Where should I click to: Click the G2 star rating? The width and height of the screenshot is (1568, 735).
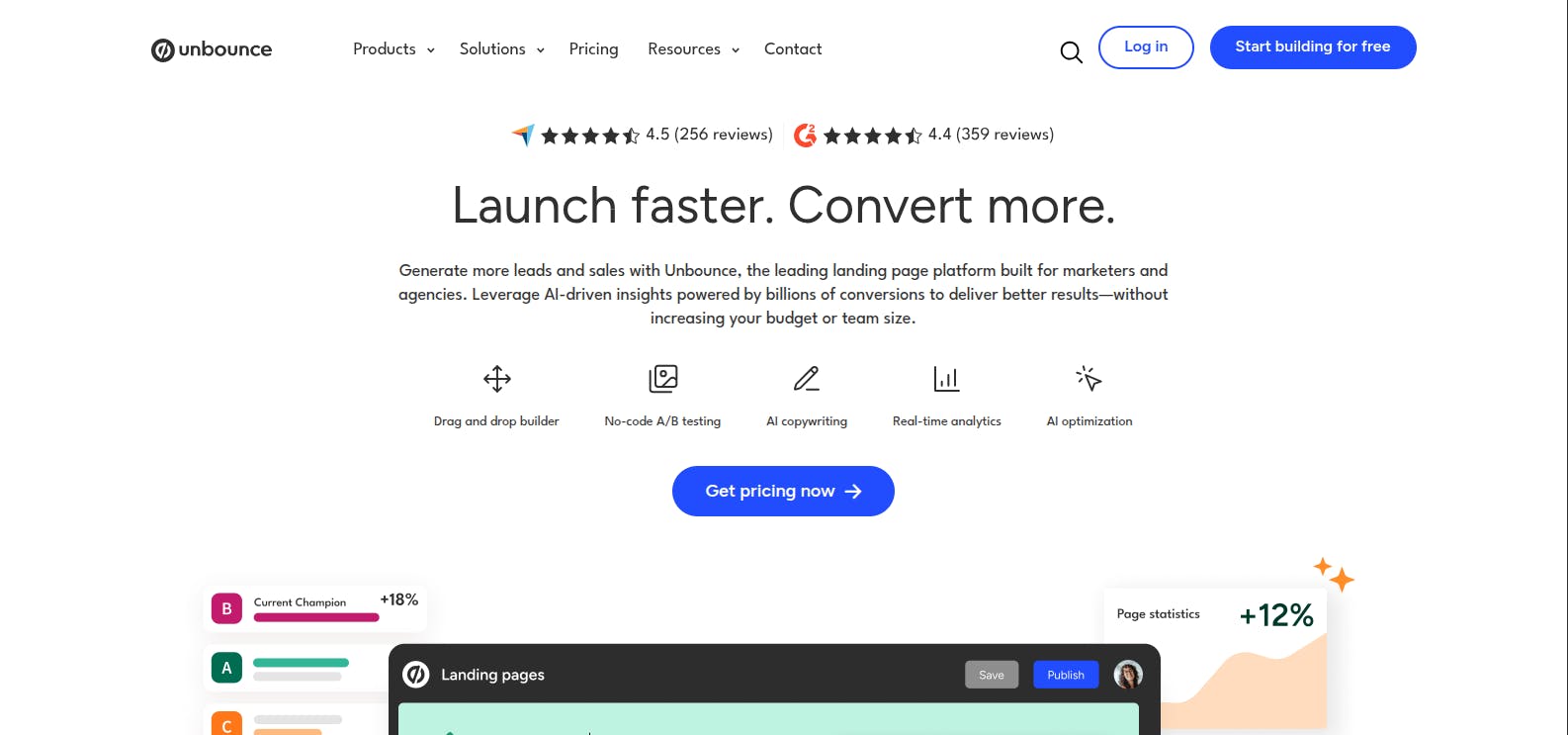(x=872, y=136)
